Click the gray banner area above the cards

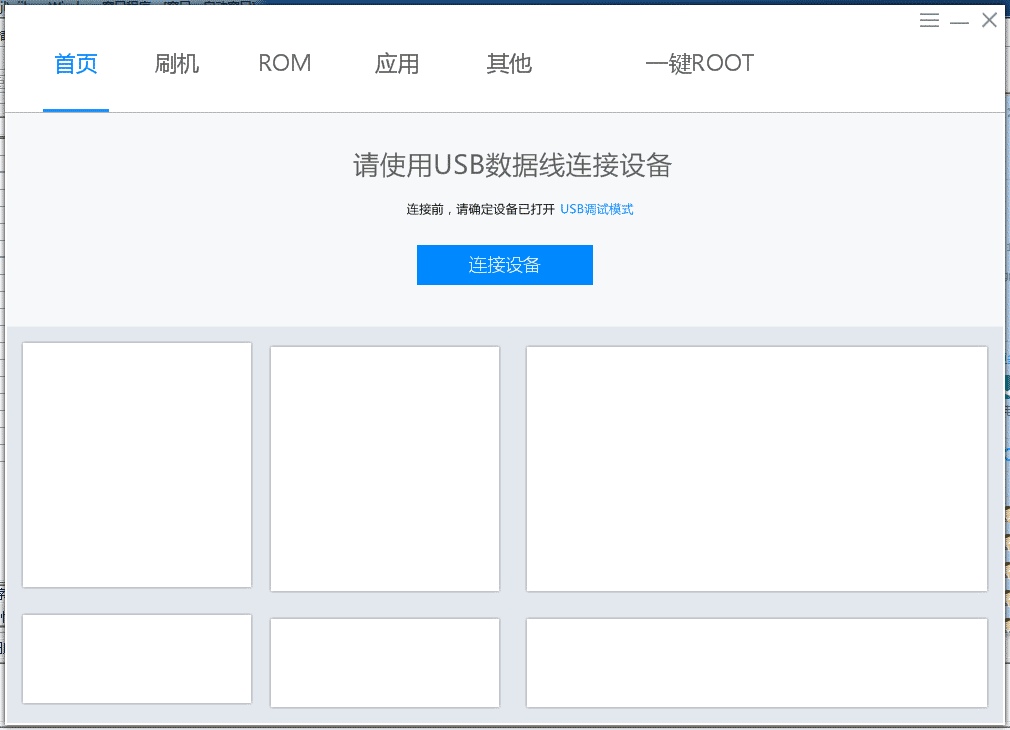pos(504,310)
